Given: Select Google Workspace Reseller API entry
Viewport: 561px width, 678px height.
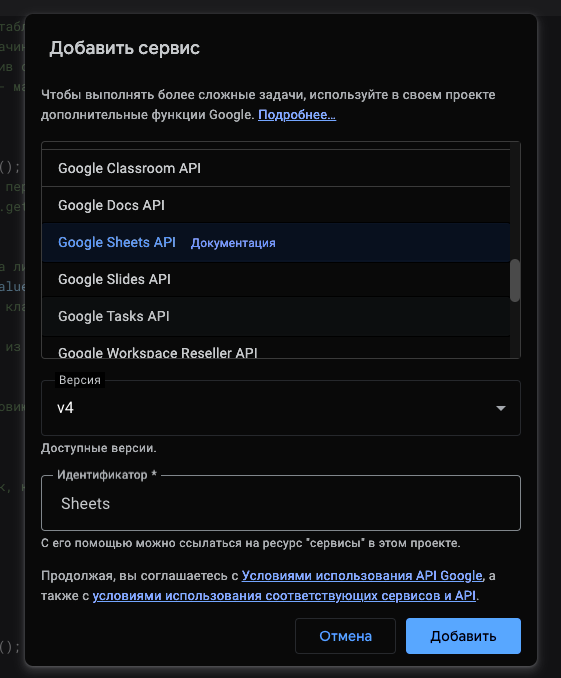Looking at the screenshot, I should (x=276, y=350).
